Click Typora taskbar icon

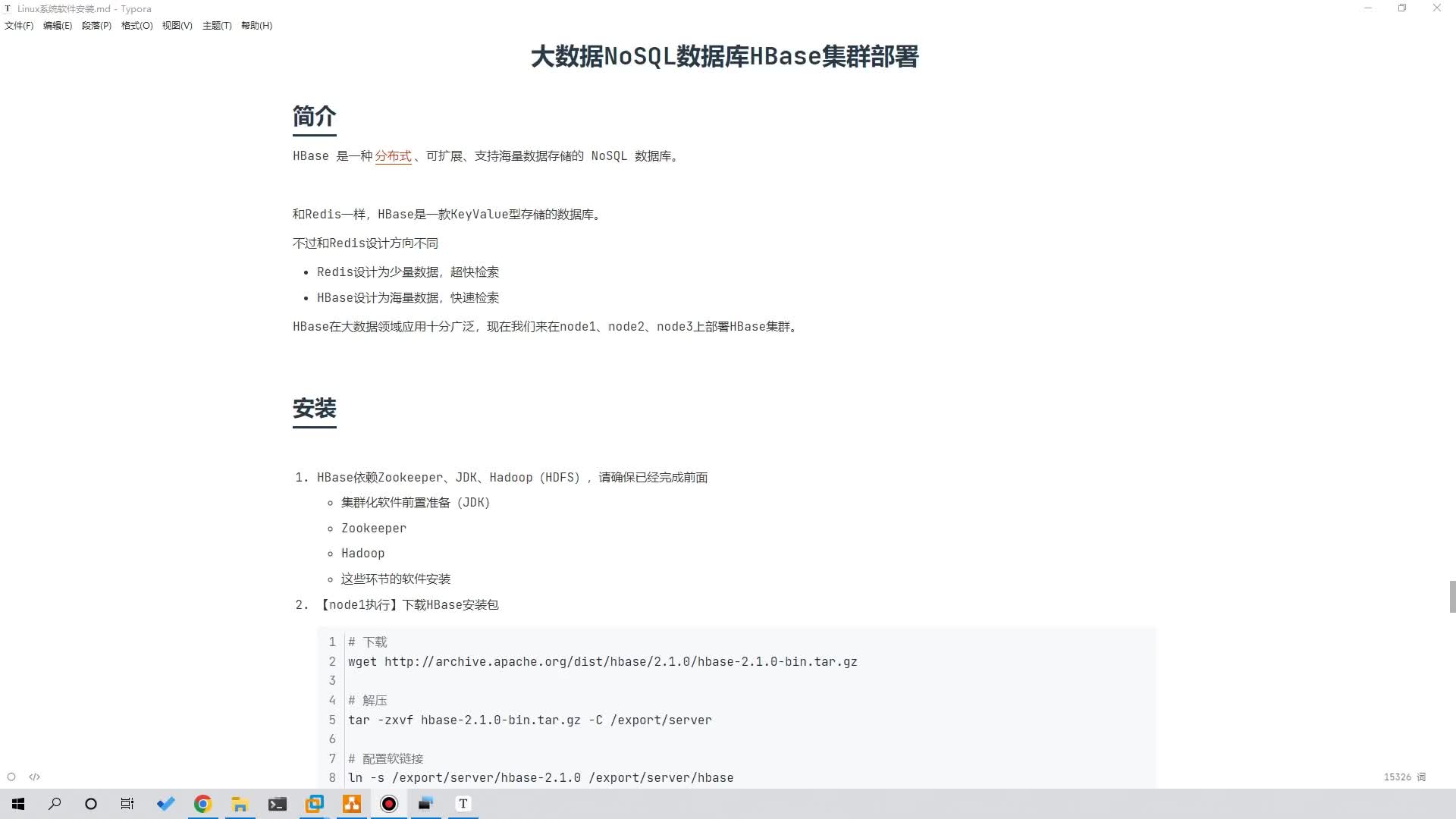click(x=462, y=803)
